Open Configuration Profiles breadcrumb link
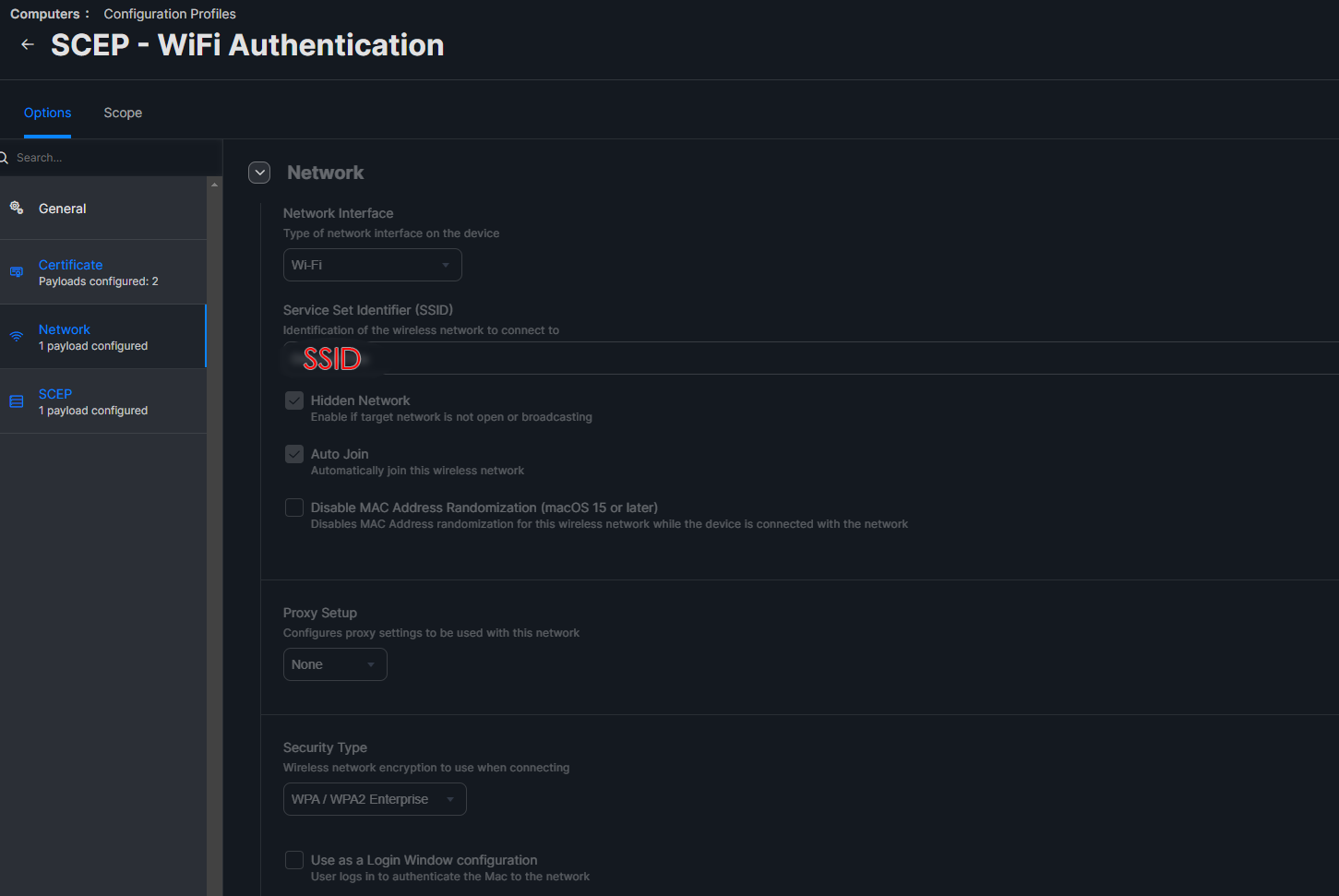Viewport: 1339px width, 896px height. point(170,14)
